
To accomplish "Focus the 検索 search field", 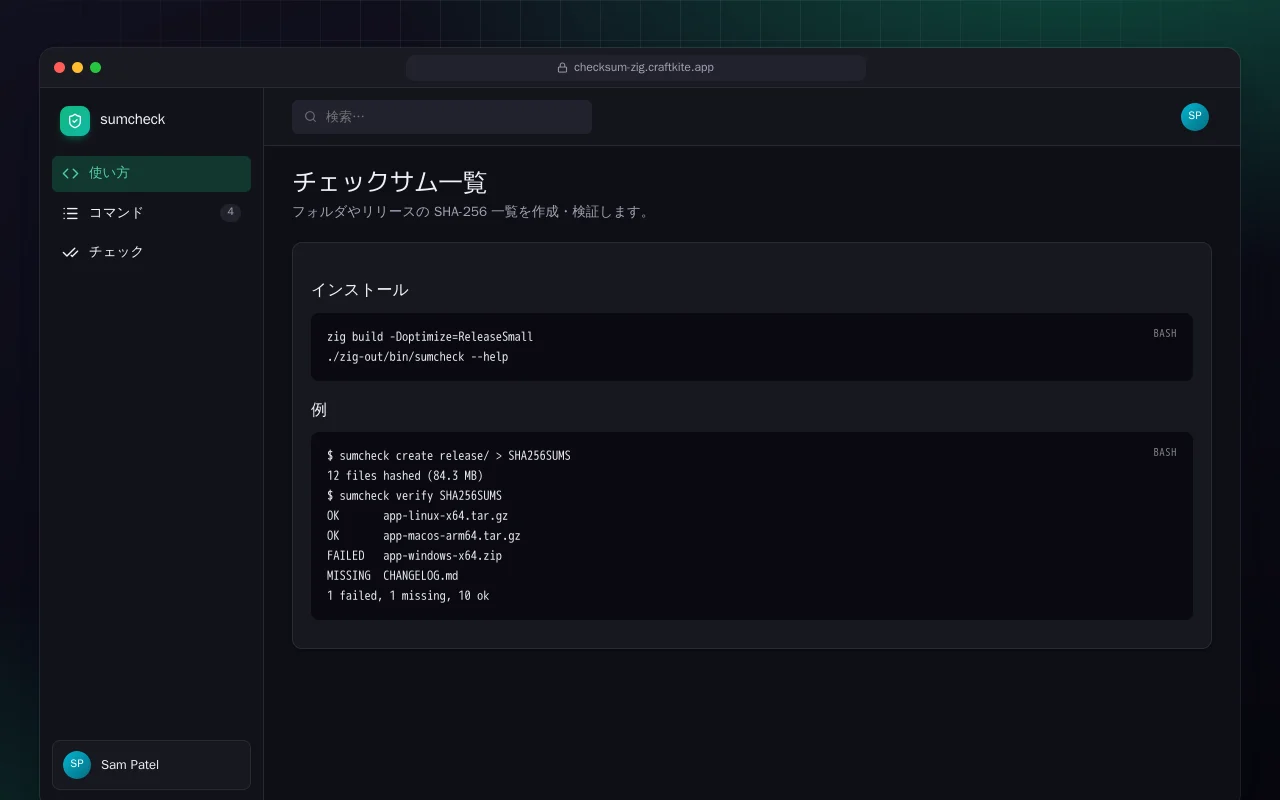I will pyautogui.click(x=442, y=117).
